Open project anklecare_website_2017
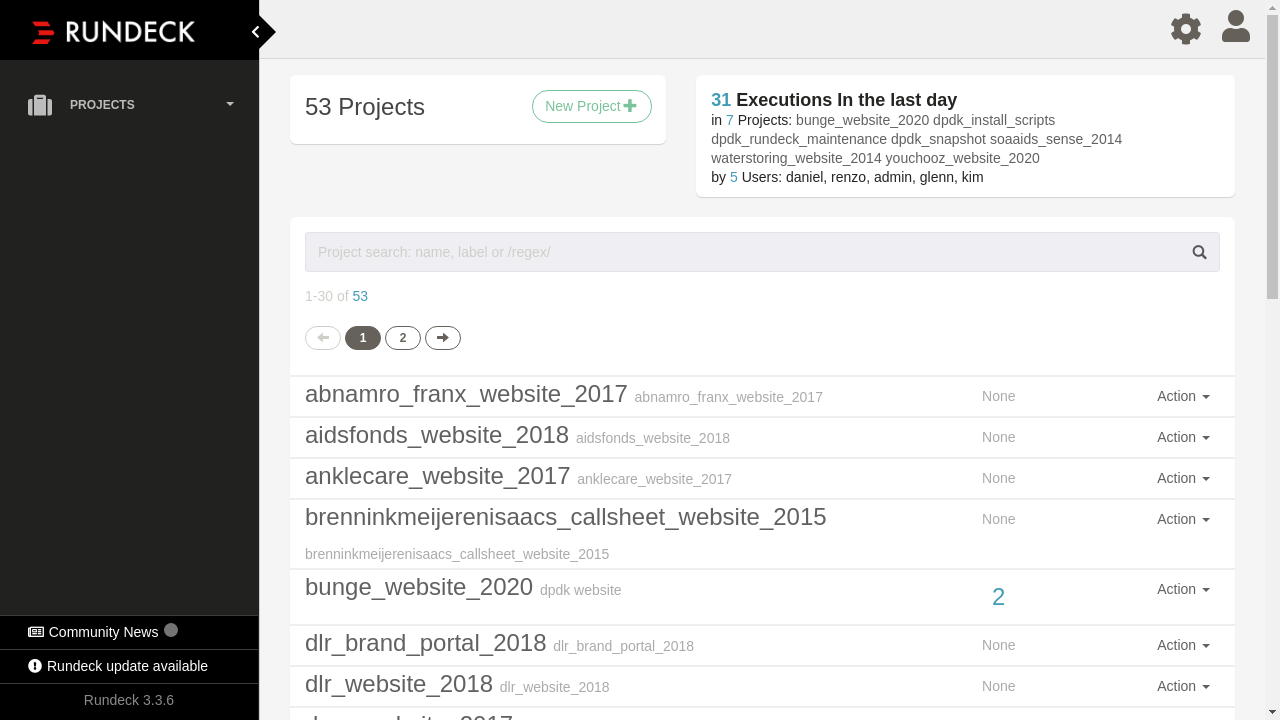The width and height of the screenshot is (1280, 720). 438,476
